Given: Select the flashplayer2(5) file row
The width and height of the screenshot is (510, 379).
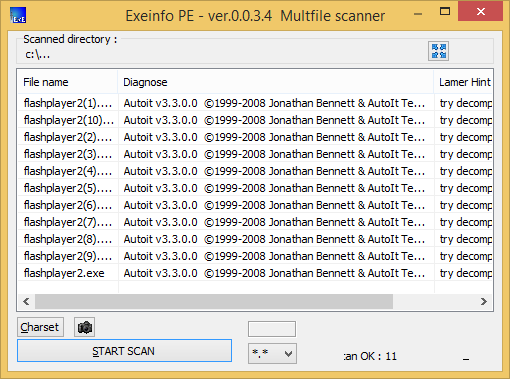Looking at the screenshot, I should pos(255,188).
